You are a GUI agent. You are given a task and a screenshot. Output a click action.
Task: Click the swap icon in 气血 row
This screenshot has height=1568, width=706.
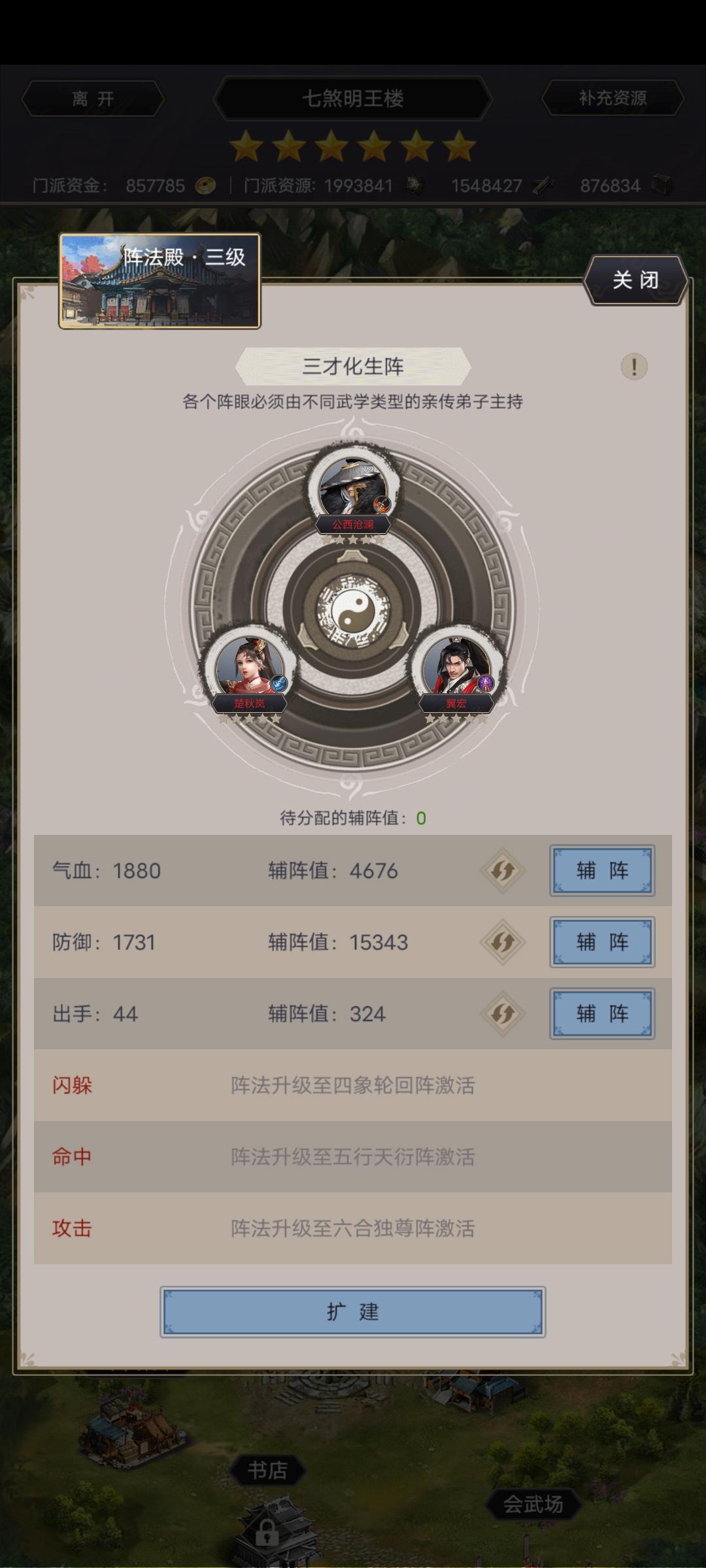(x=503, y=870)
